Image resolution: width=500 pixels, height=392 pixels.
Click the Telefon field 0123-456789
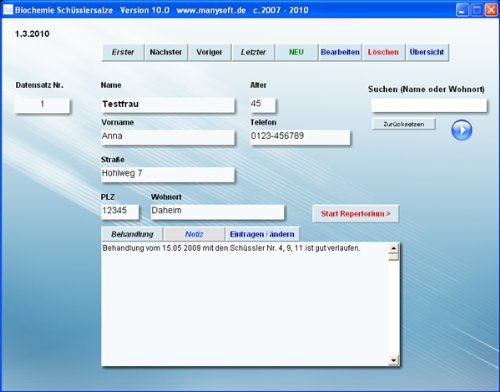300,137
